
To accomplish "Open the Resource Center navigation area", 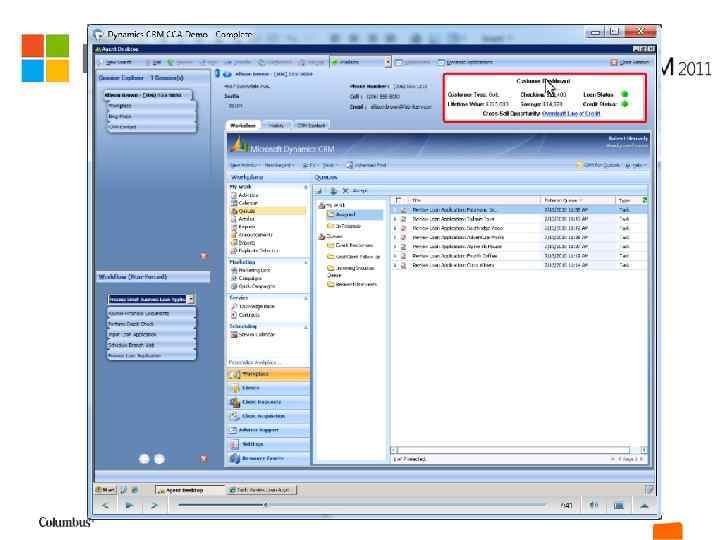I will (x=268, y=458).
